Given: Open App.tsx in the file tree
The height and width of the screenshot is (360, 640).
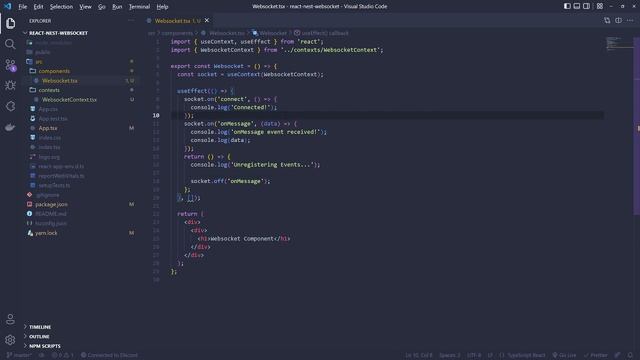Looking at the screenshot, I should 48,128.
